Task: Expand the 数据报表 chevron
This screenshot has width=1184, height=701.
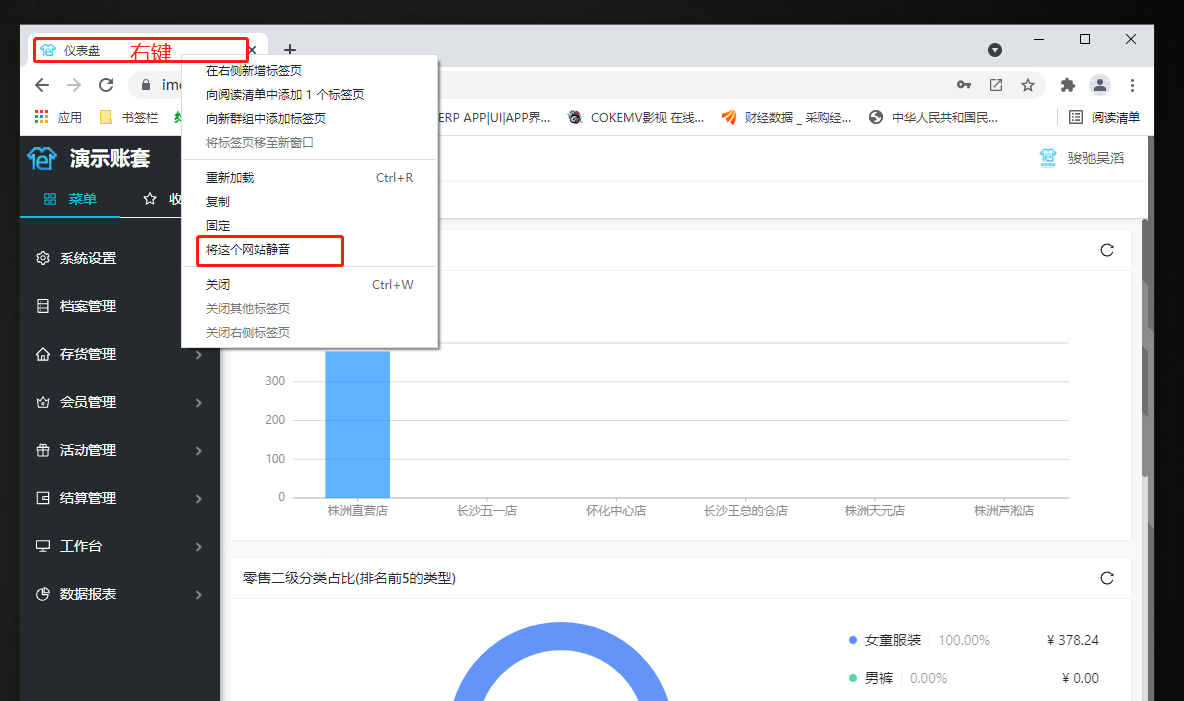Action: click(x=199, y=594)
